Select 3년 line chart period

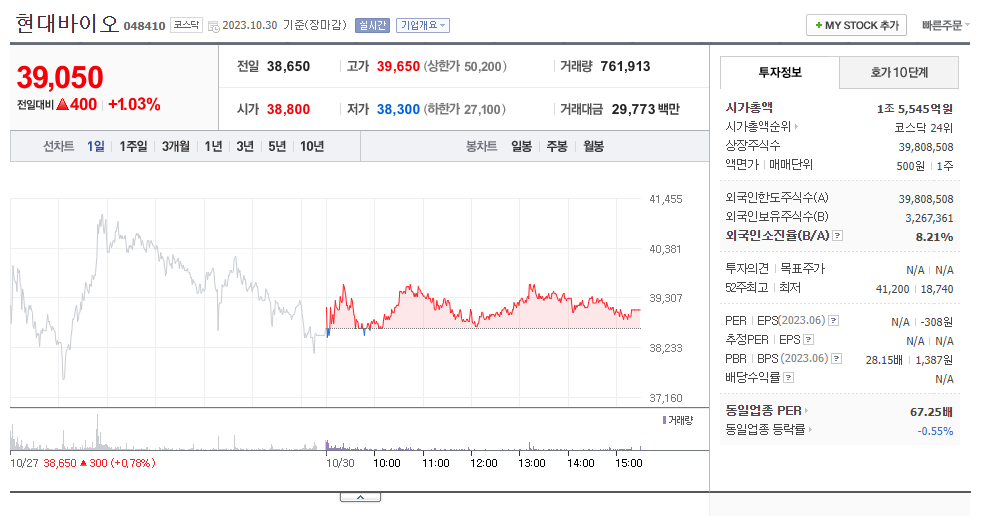[x=245, y=146]
